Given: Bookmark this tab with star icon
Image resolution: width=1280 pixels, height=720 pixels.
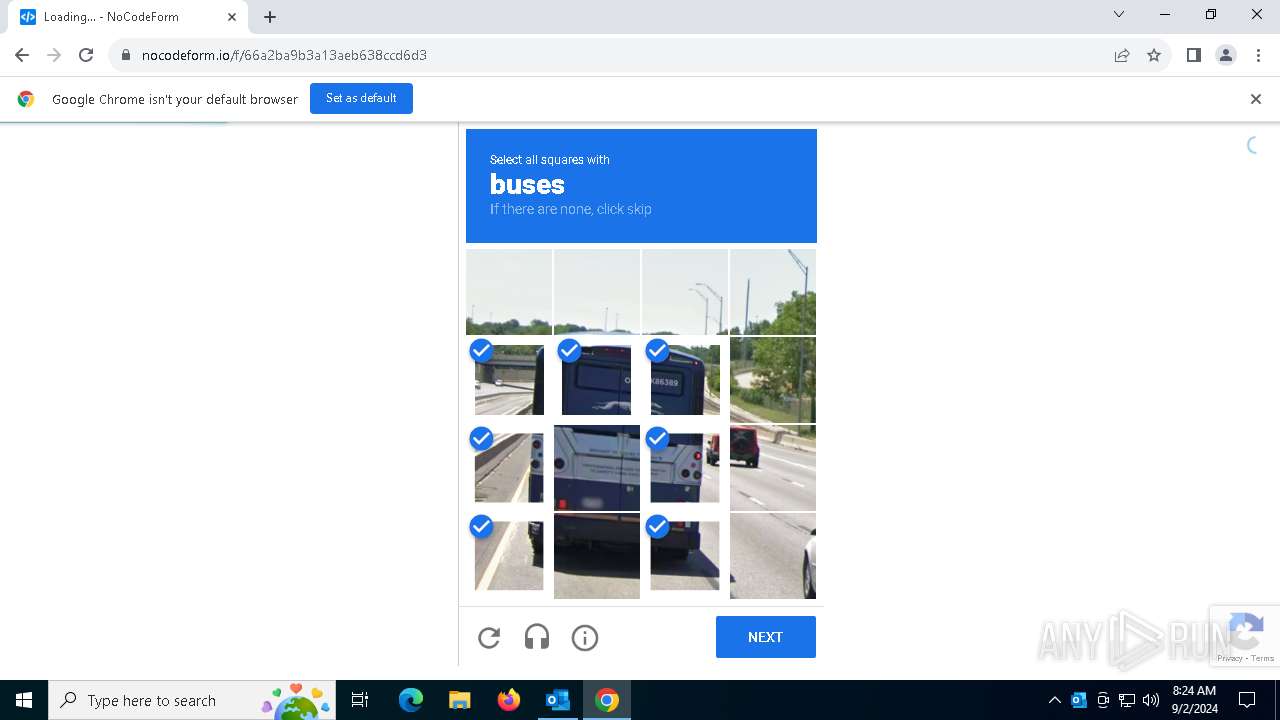Looking at the screenshot, I should pos(1154,55).
